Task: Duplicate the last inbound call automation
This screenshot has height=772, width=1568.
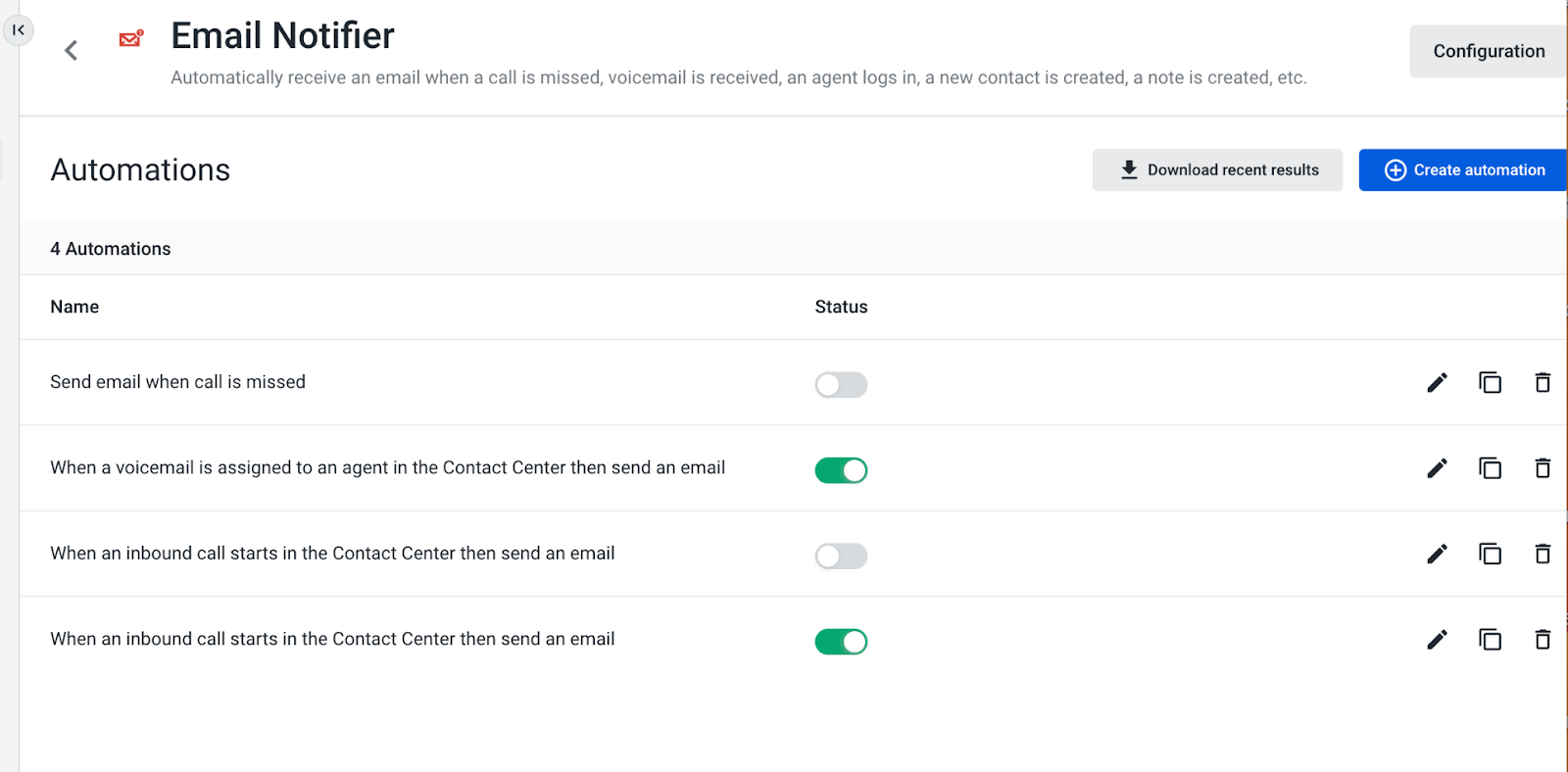Action: click(1490, 640)
